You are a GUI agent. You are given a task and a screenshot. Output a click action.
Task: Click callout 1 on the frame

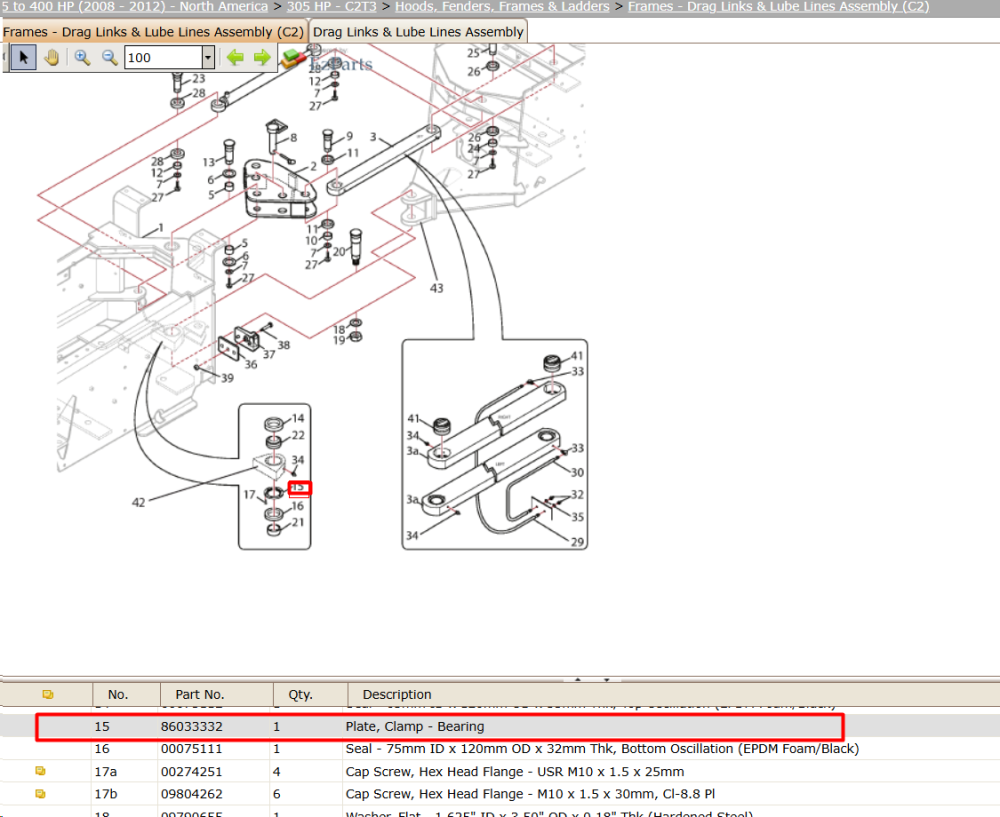pyautogui.click(x=161, y=228)
